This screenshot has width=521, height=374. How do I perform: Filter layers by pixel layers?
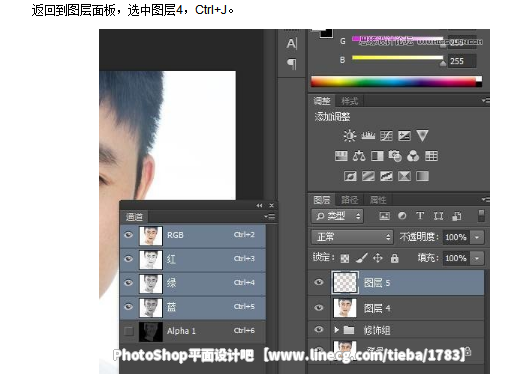click(x=384, y=216)
